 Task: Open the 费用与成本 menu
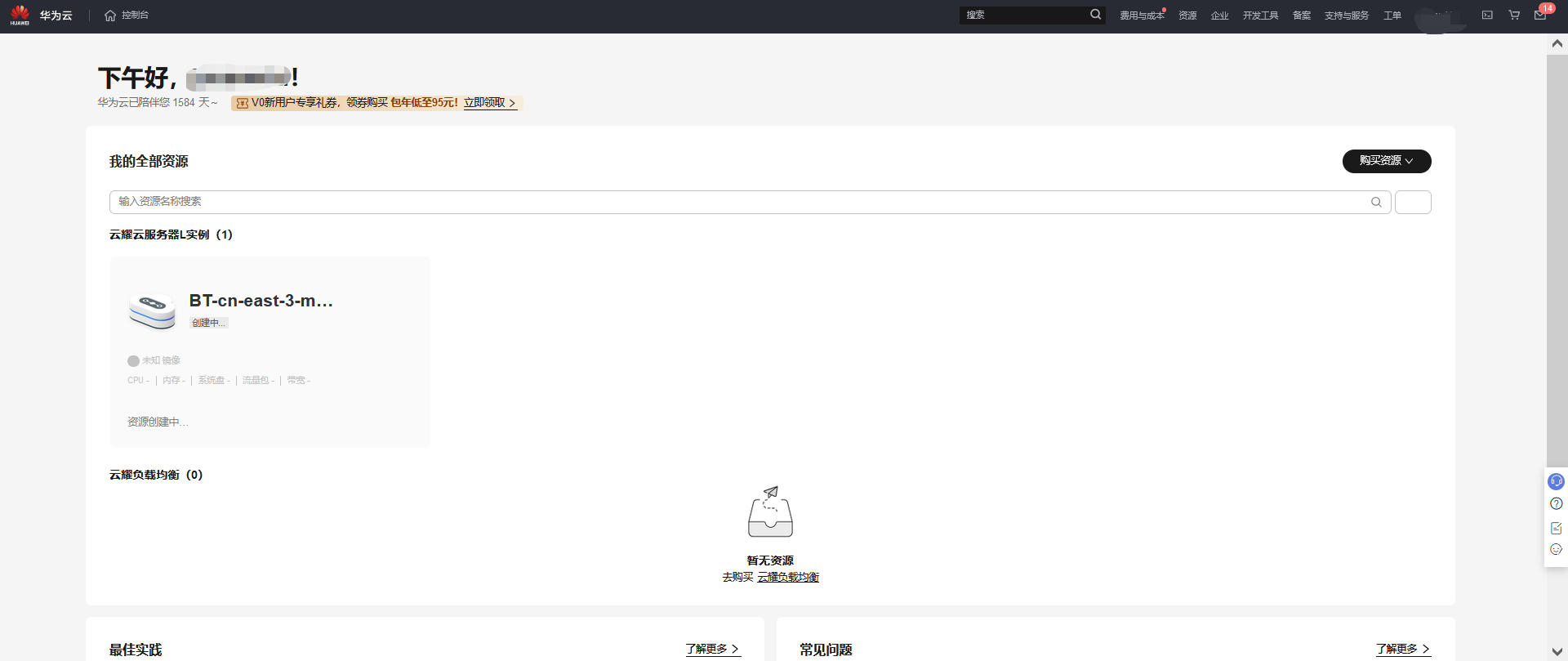coord(1142,16)
